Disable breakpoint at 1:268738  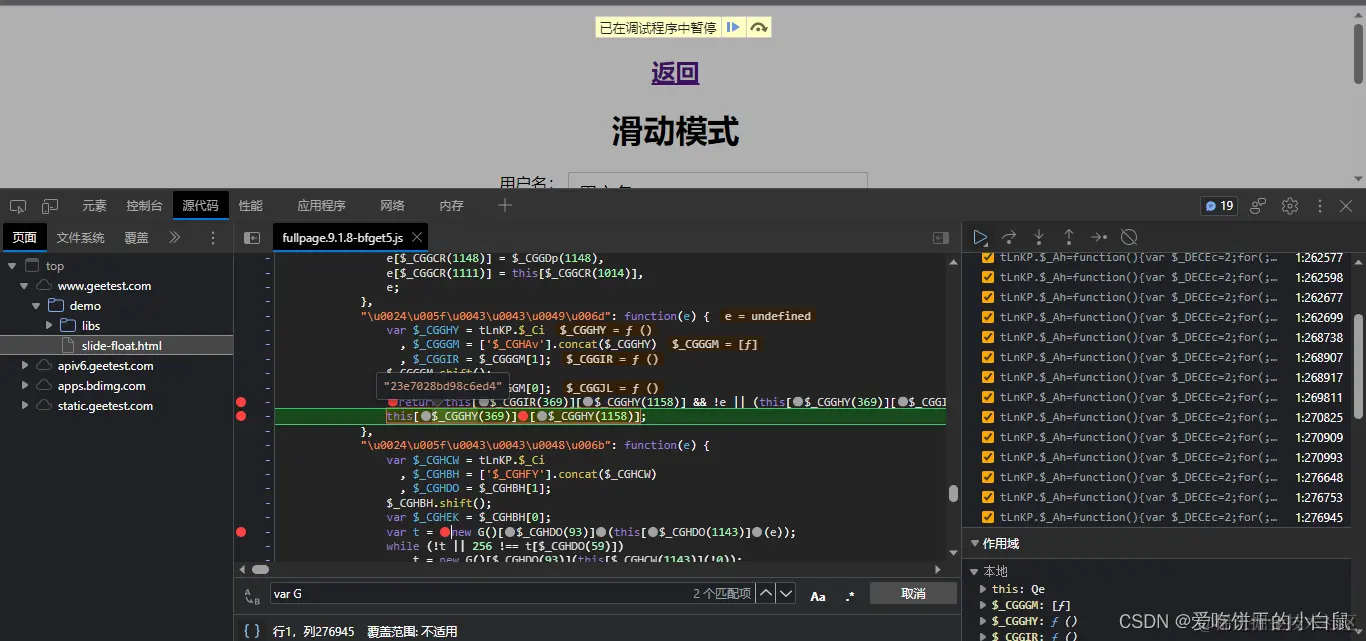tap(988, 337)
